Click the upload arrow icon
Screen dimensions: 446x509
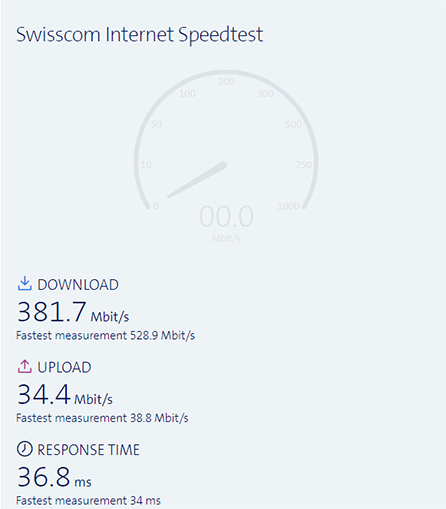(24, 366)
